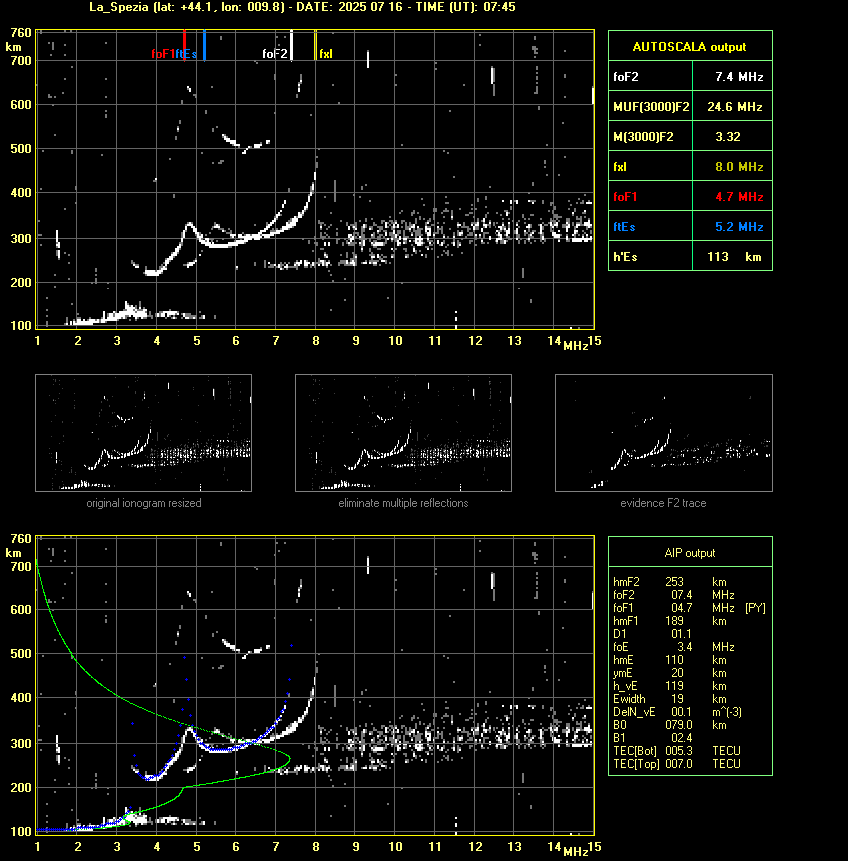Select the DelN_vE 00.1 row
This screenshot has height=861, width=848.
[x=678, y=712]
